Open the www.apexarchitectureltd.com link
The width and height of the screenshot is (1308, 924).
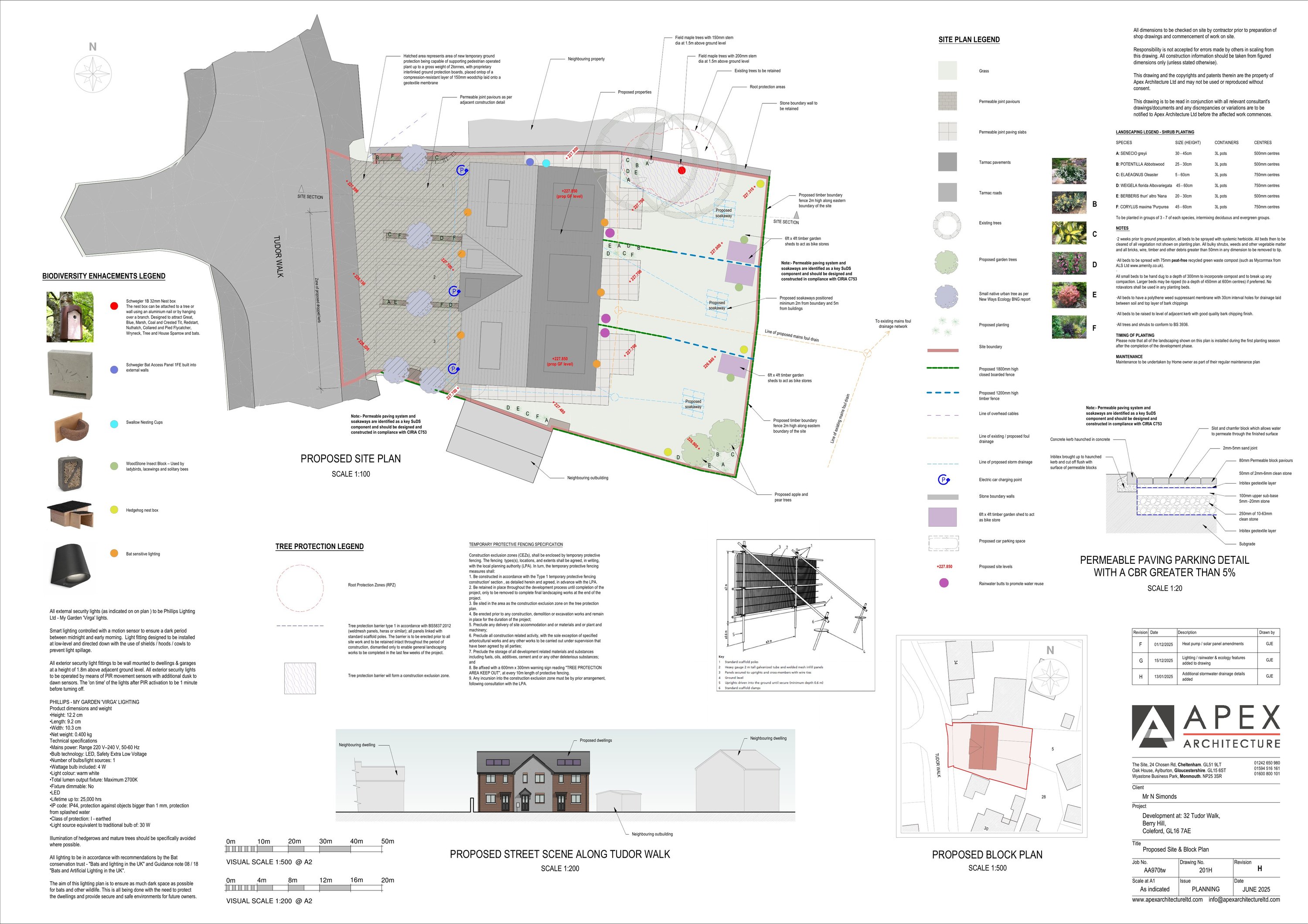click(x=1167, y=900)
